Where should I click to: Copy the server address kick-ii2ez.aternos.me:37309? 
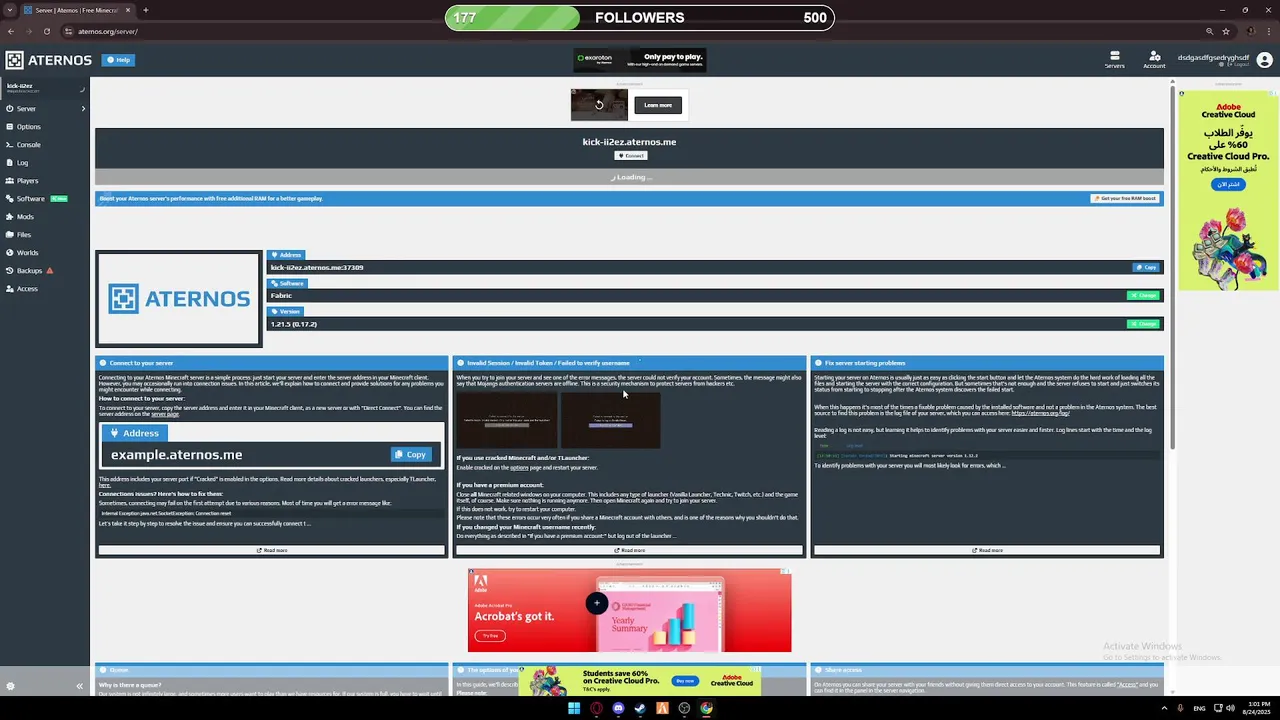1146,267
